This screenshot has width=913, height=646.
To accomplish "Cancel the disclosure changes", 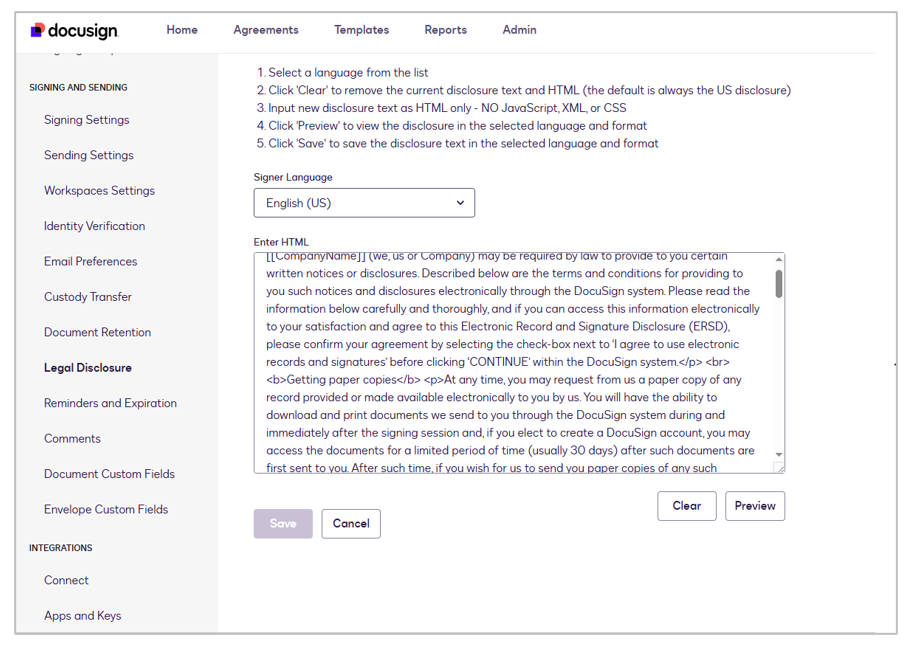I will (x=351, y=524).
